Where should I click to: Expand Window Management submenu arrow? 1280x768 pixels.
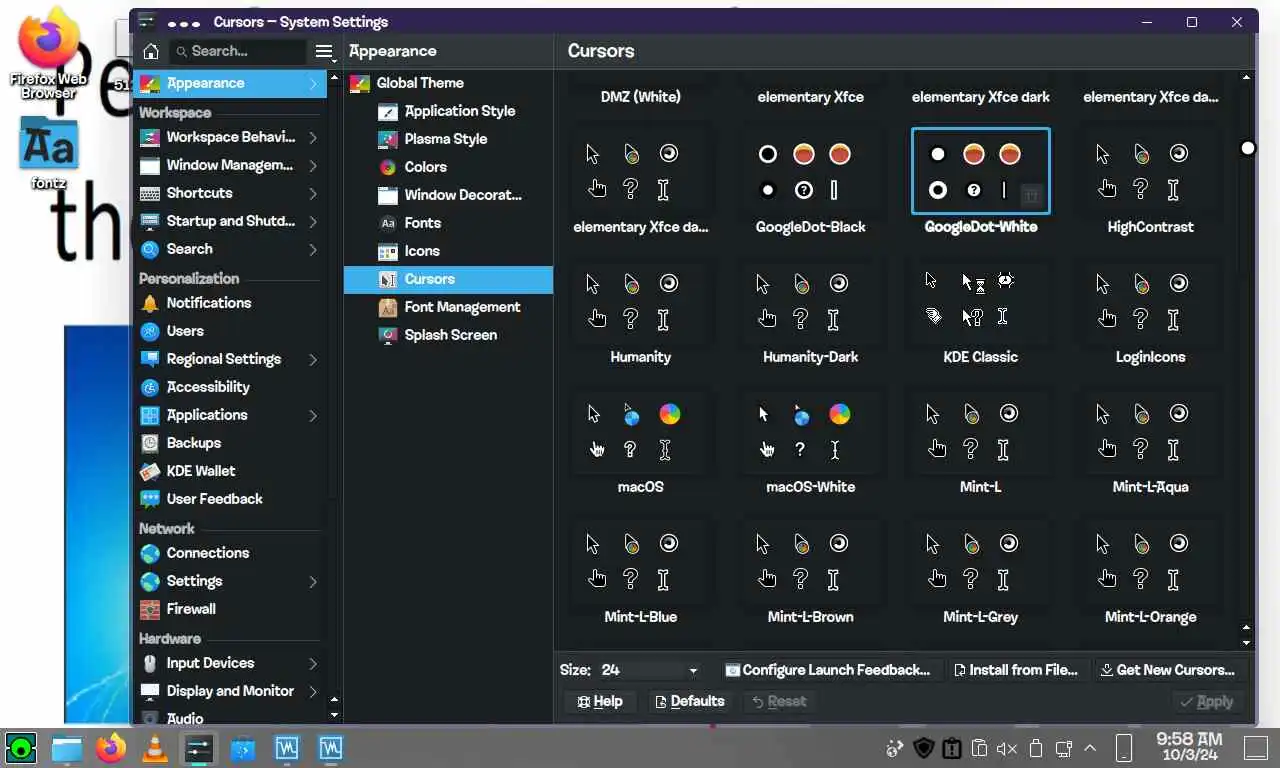[313, 165]
